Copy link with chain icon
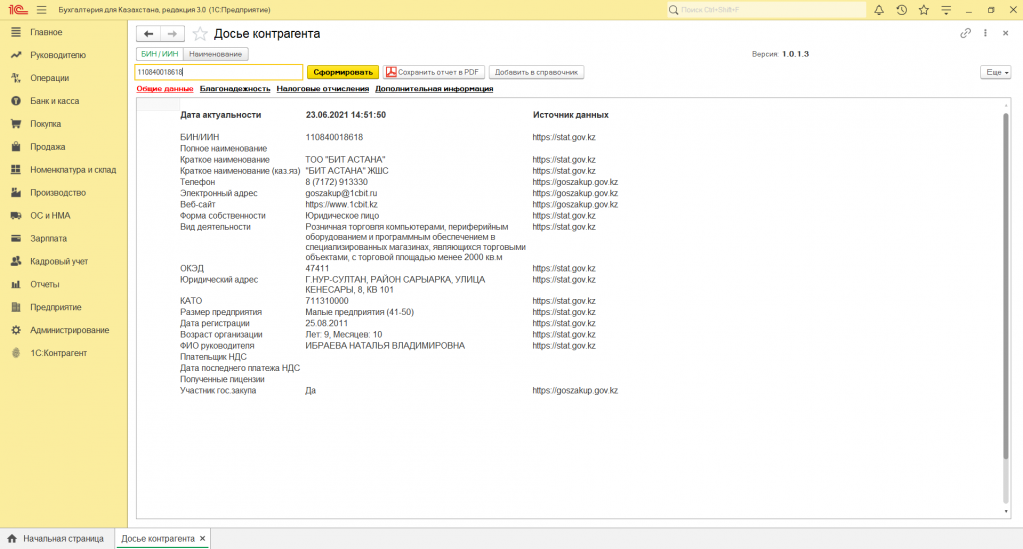The width and height of the screenshot is (1023, 549). click(x=966, y=33)
